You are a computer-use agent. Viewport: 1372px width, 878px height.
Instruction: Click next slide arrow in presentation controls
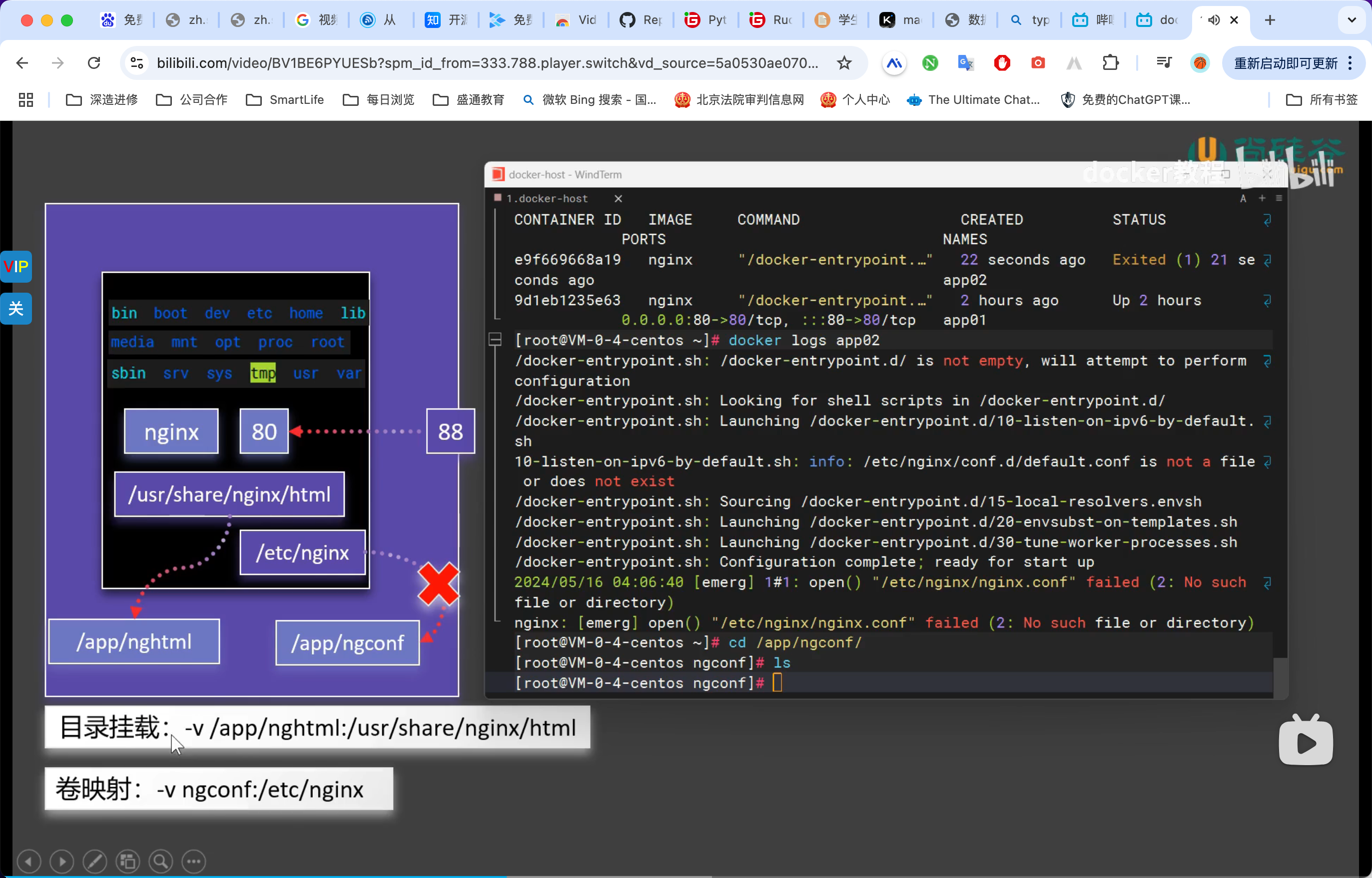tap(61, 861)
